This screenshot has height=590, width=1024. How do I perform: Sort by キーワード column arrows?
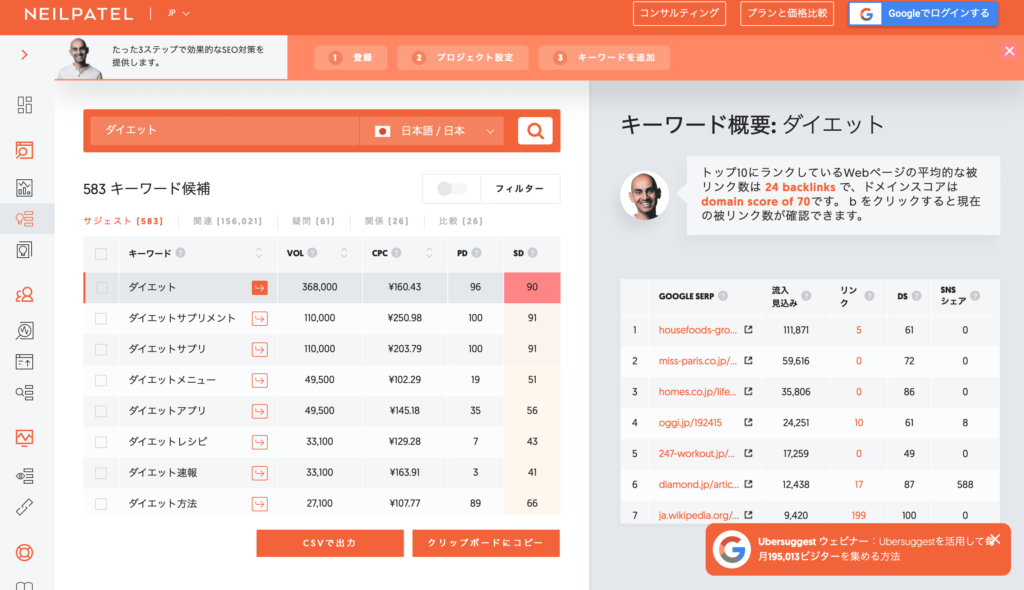[259, 253]
